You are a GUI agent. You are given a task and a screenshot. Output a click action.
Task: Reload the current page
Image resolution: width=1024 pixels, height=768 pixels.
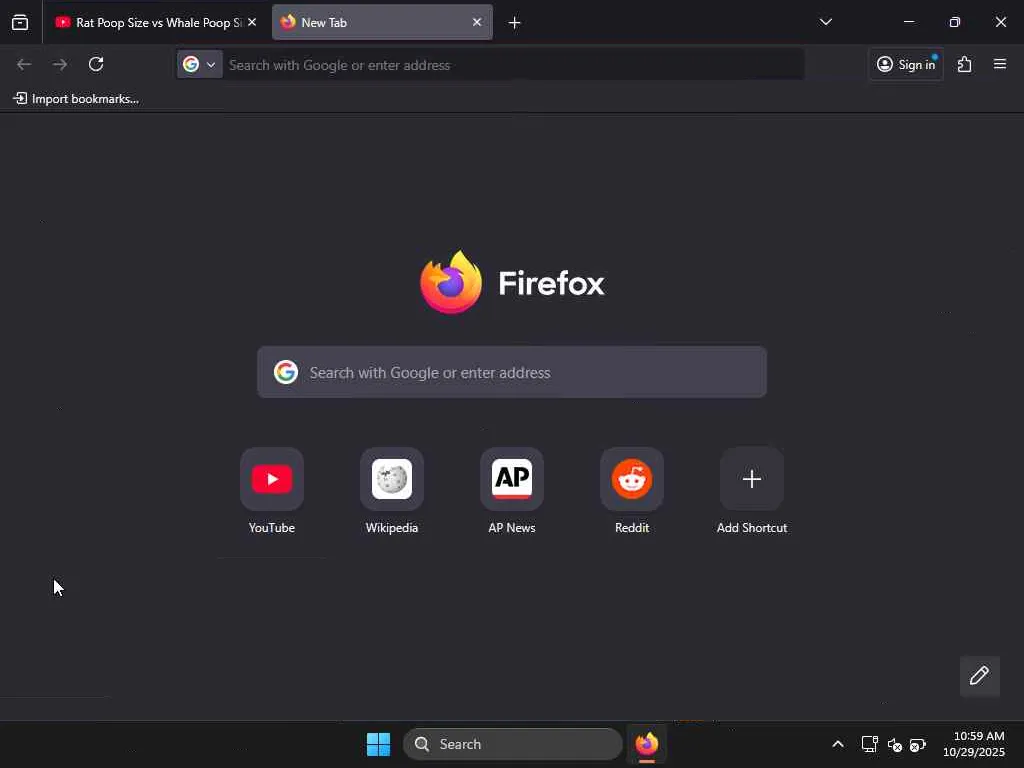click(x=96, y=64)
